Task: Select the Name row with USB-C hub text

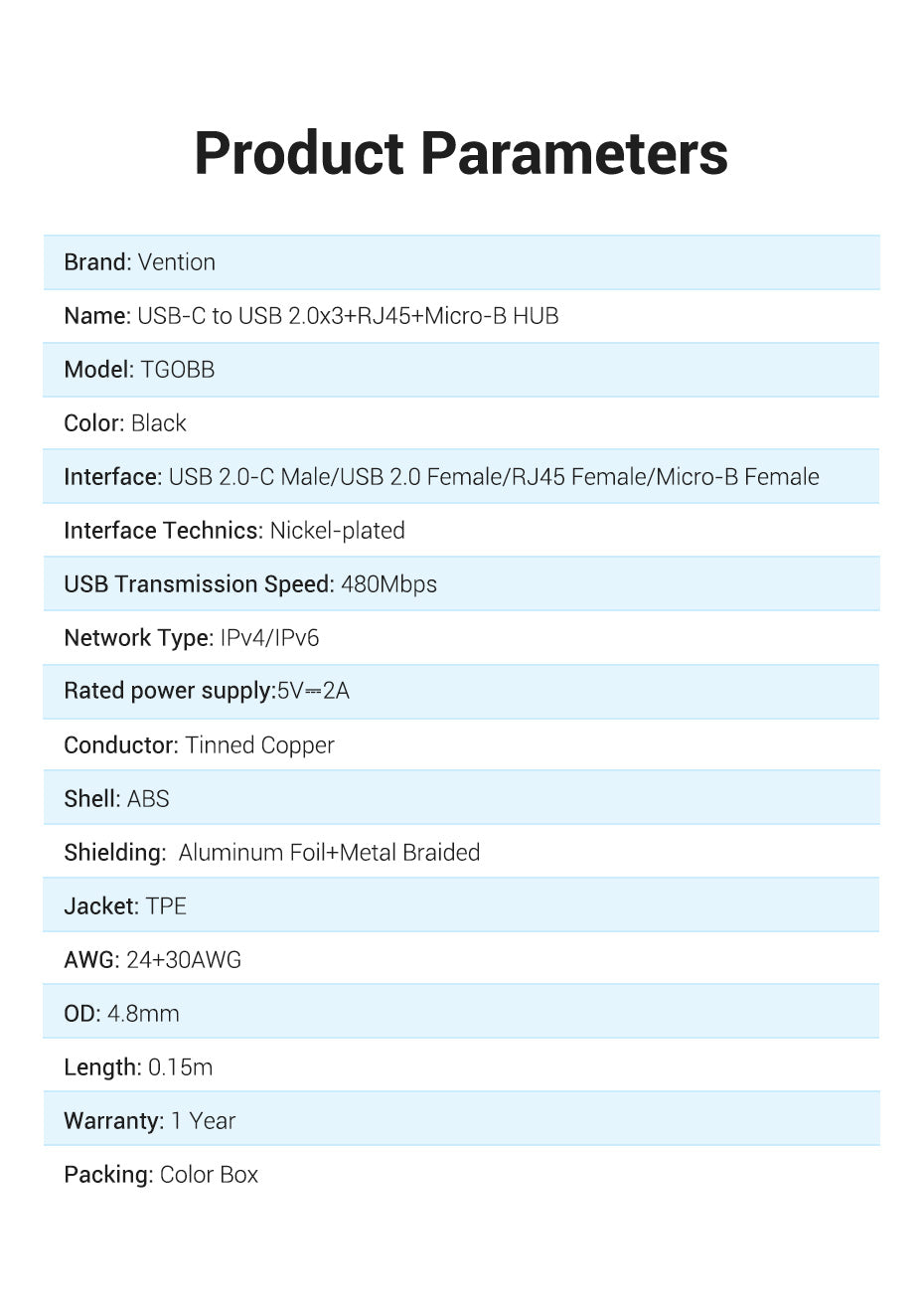Action: pyautogui.click(x=311, y=316)
